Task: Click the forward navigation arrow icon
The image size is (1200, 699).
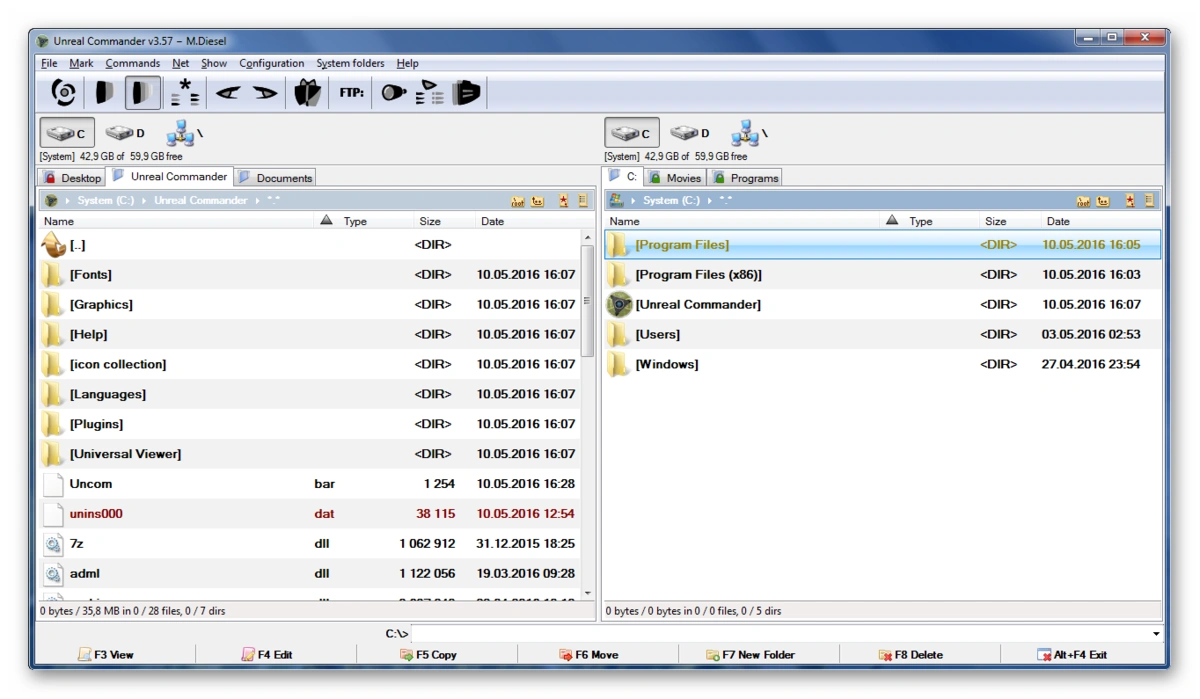Action: point(265,93)
